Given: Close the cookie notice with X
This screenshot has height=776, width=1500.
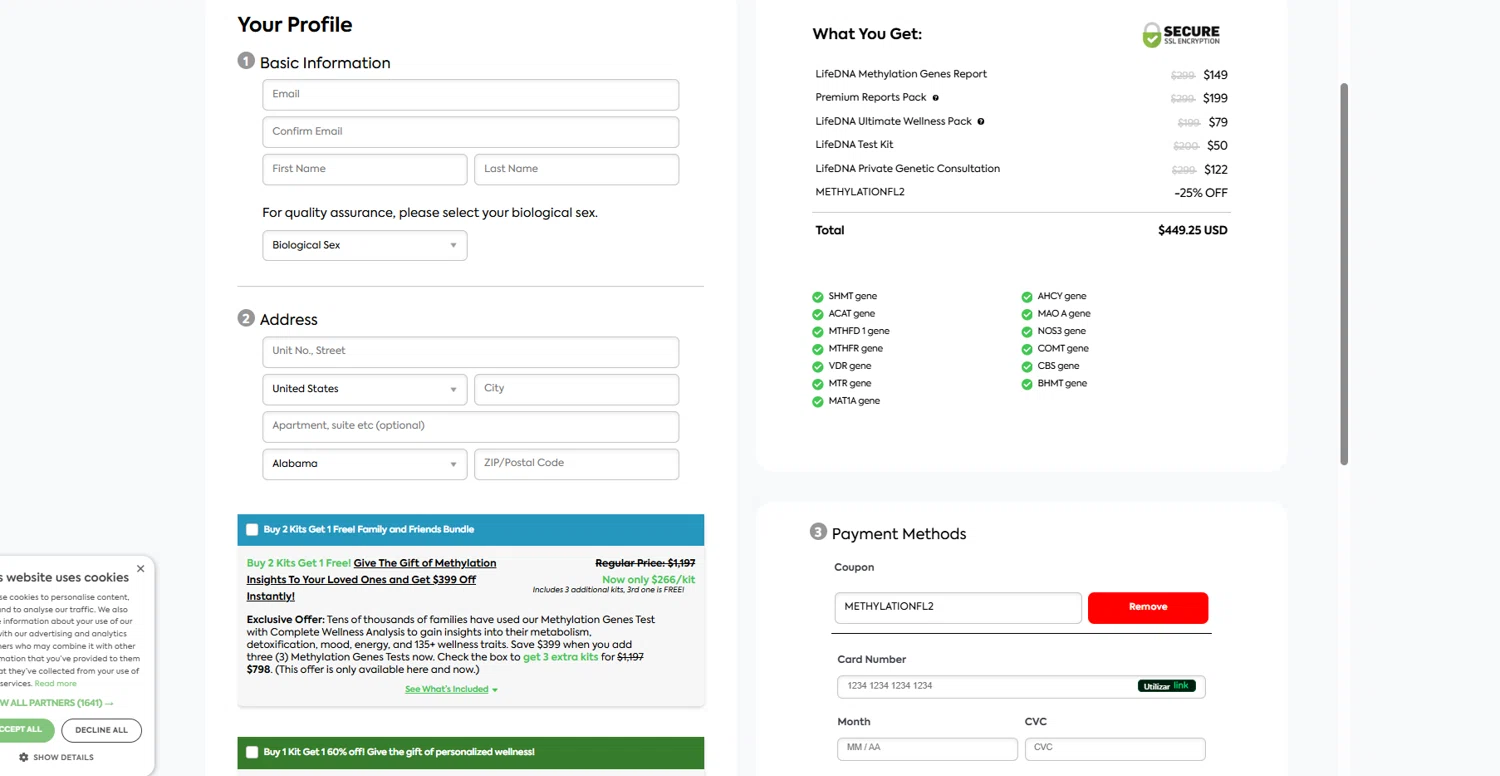Looking at the screenshot, I should (140, 569).
